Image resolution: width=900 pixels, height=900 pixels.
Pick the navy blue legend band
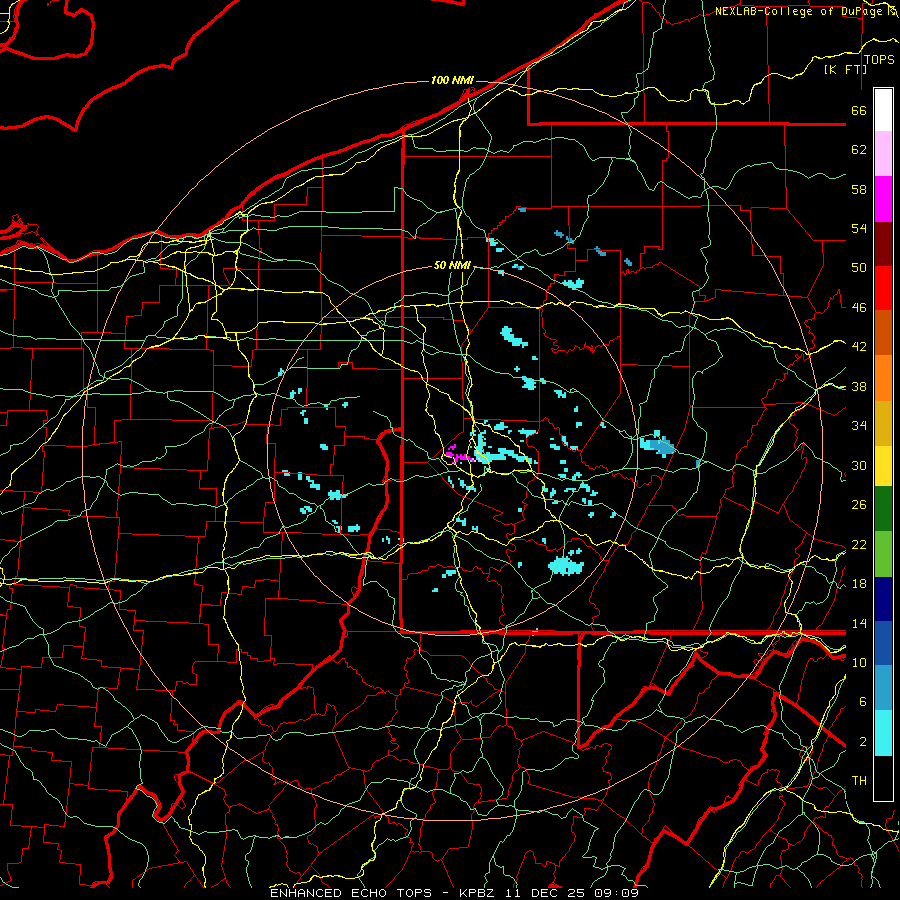click(883, 599)
